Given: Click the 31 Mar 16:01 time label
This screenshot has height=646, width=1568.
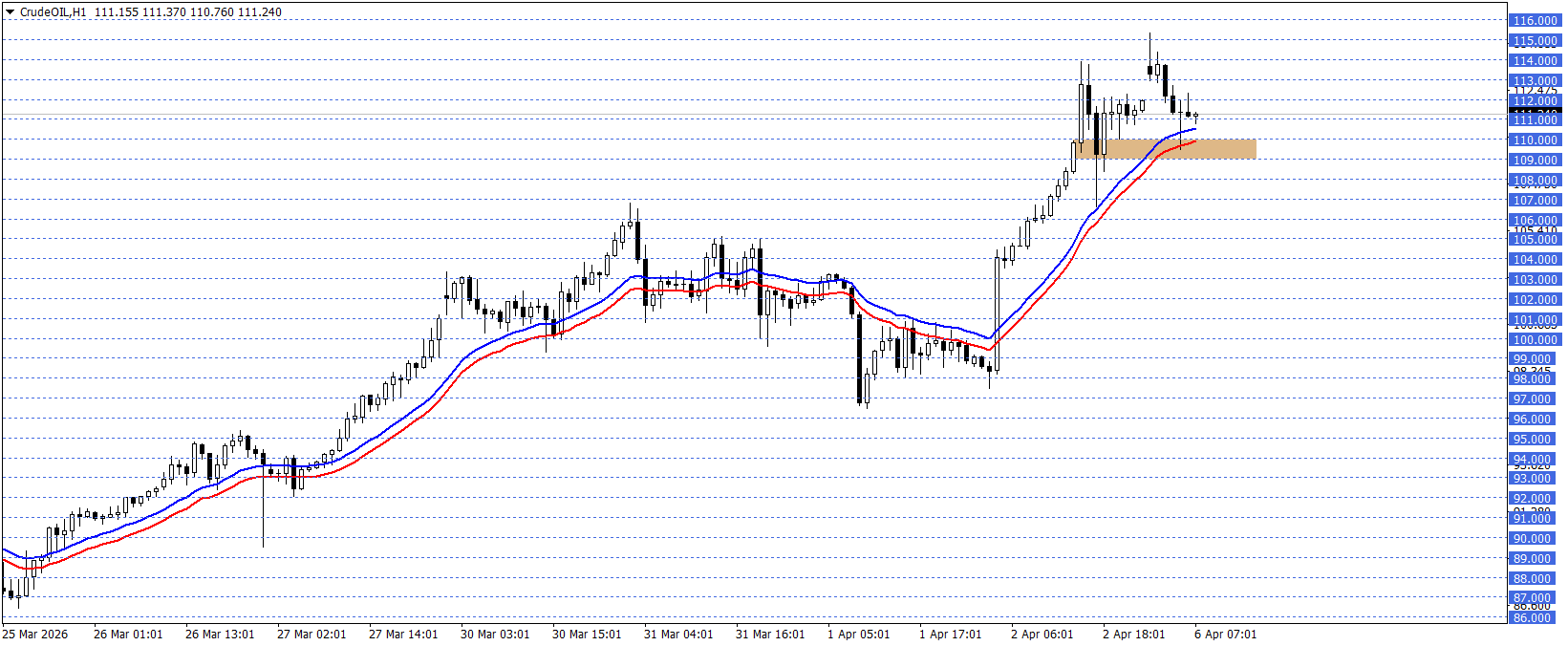Looking at the screenshot, I should [770, 635].
